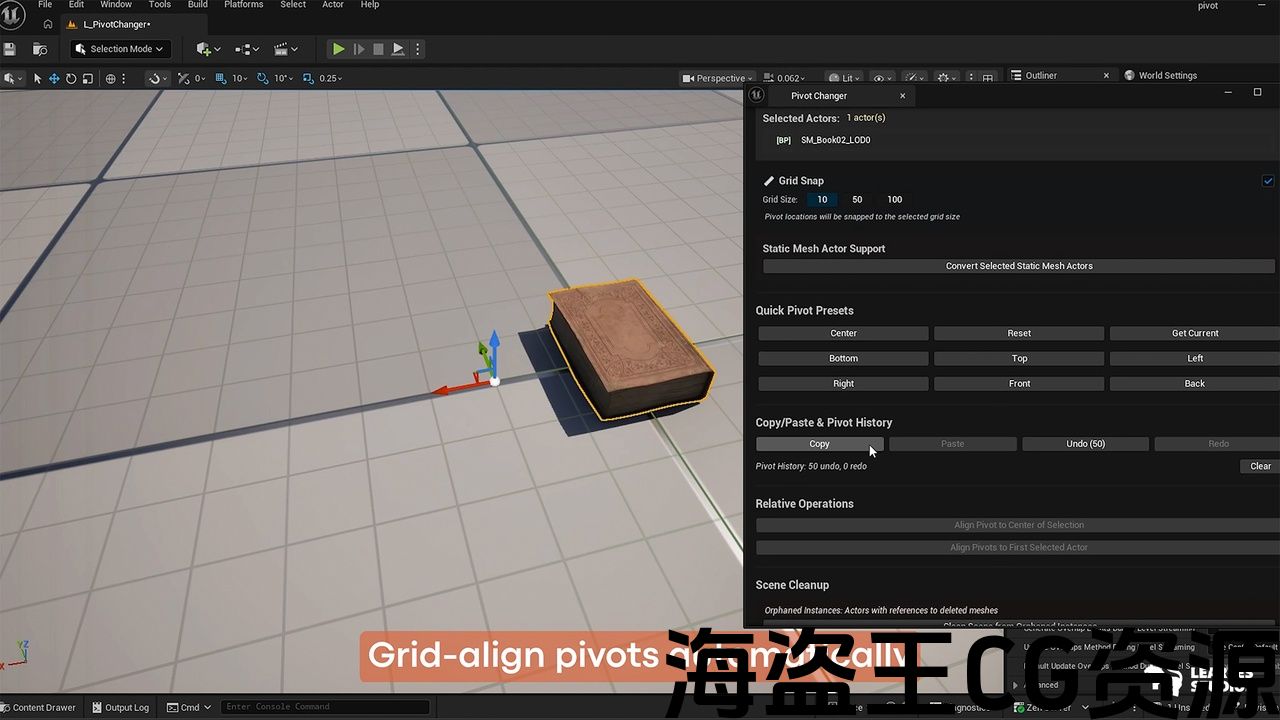
Task: Open the Selection Mode dropdown
Action: click(120, 49)
